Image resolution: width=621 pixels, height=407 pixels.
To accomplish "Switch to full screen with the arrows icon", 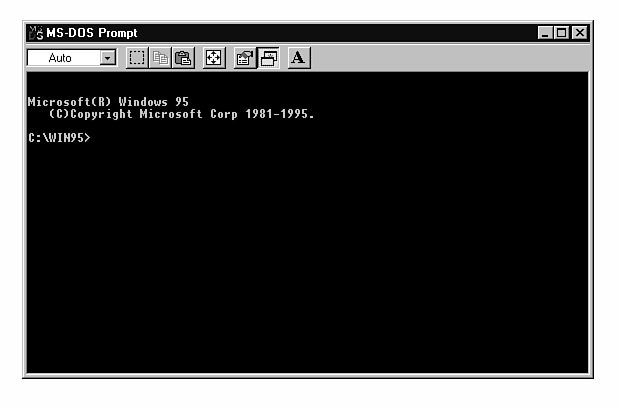I will point(214,58).
